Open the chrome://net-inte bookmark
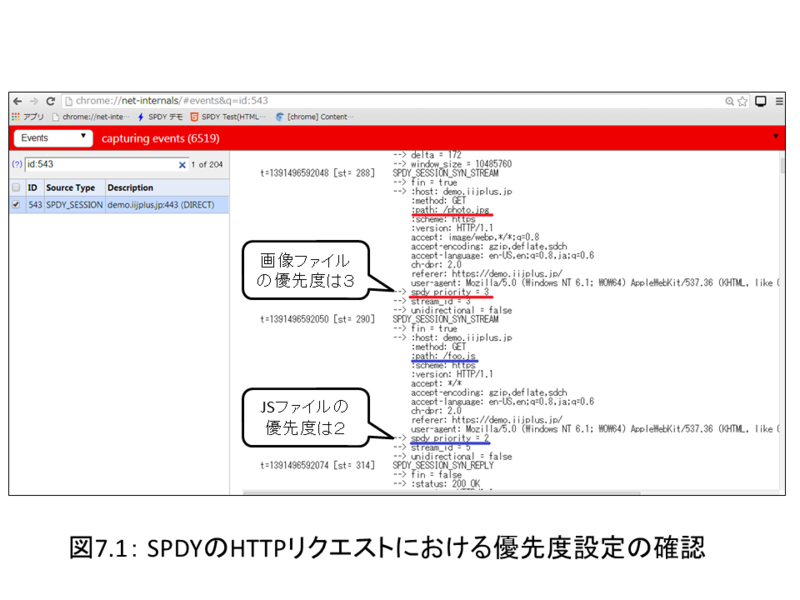The image size is (800, 600). (x=90, y=117)
